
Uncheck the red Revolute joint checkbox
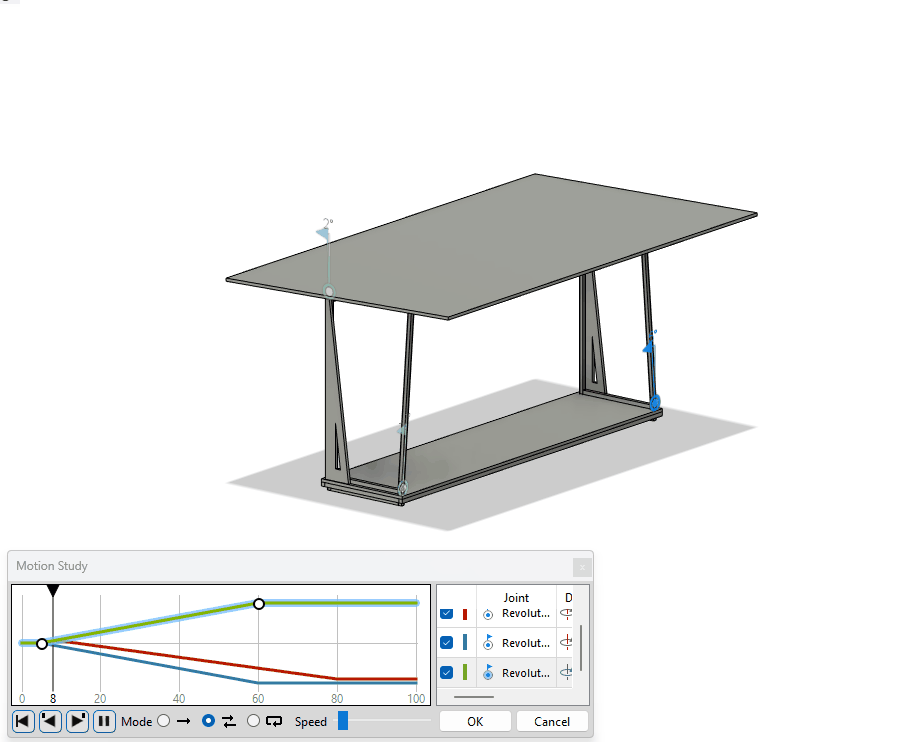(447, 614)
